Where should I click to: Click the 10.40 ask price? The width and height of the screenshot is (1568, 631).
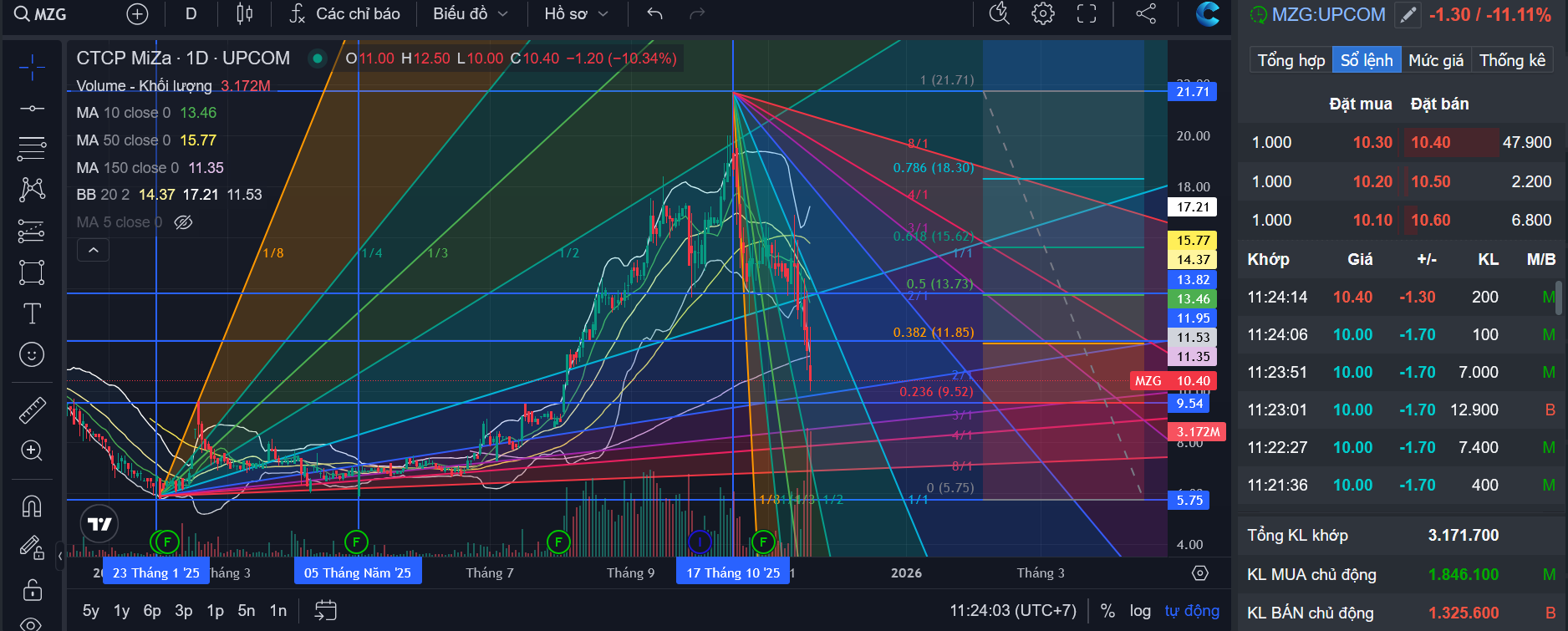coord(1431,143)
